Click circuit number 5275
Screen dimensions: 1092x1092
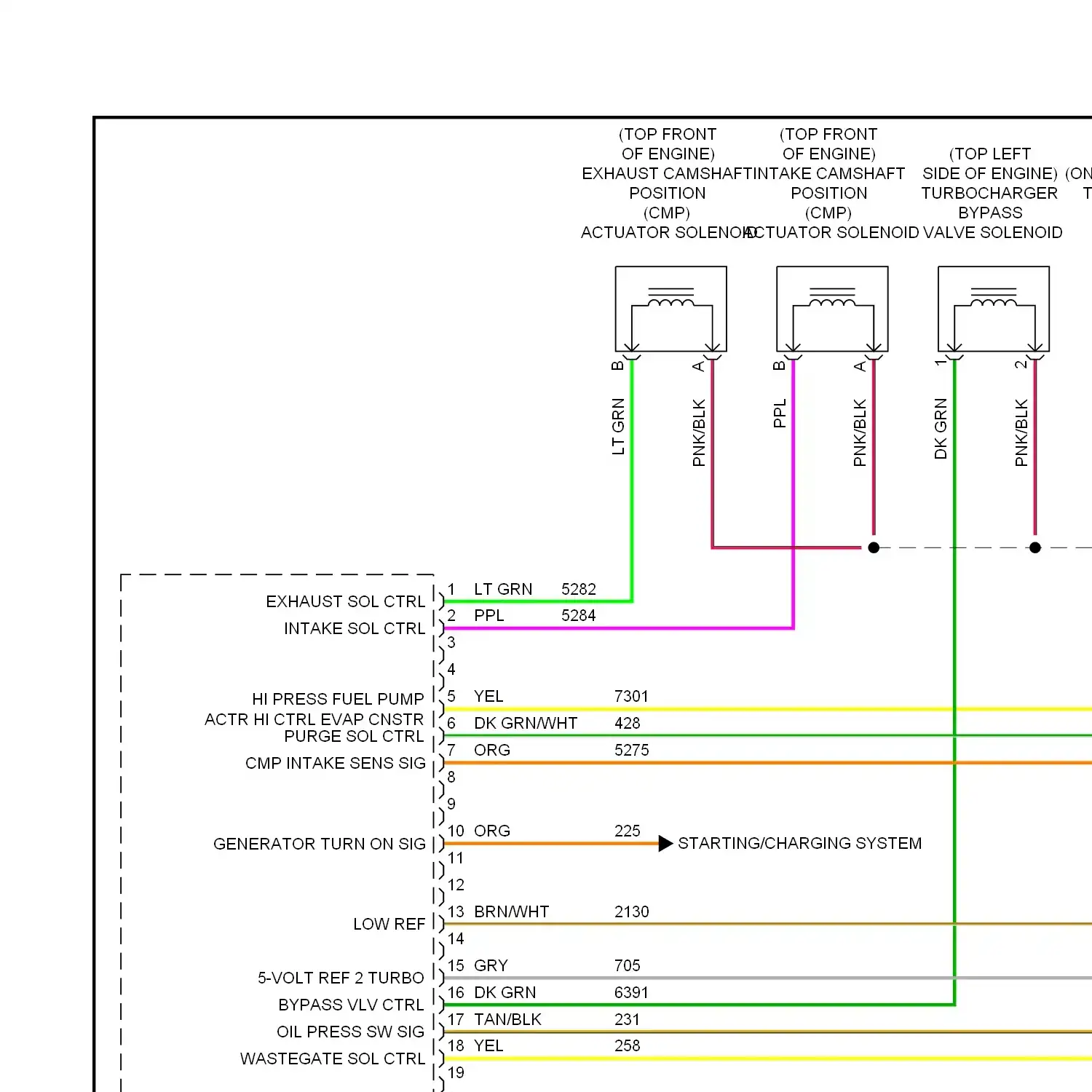pos(631,750)
